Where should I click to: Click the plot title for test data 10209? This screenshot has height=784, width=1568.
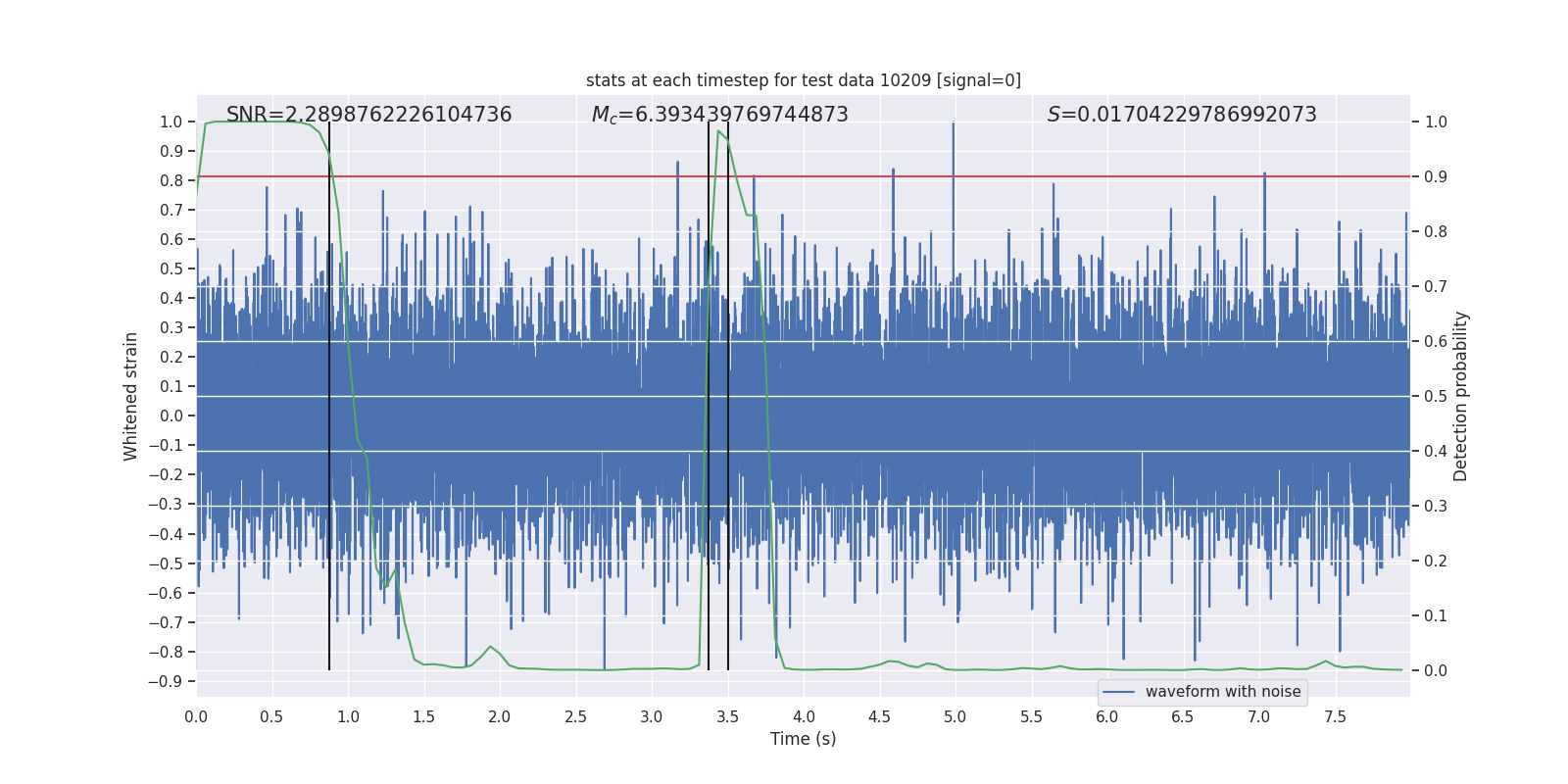click(x=804, y=80)
